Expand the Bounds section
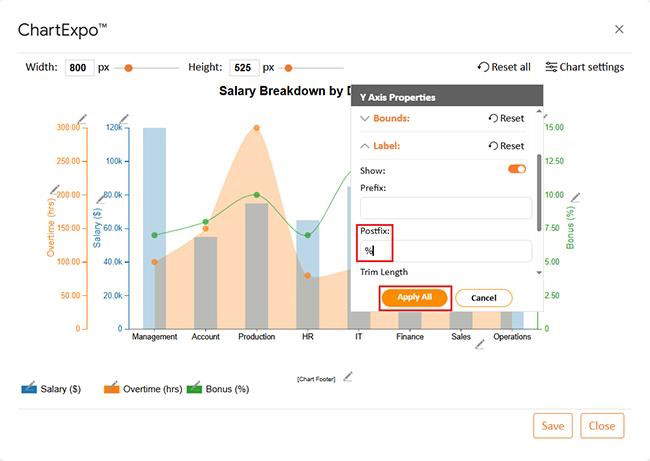 click(365, 118)
